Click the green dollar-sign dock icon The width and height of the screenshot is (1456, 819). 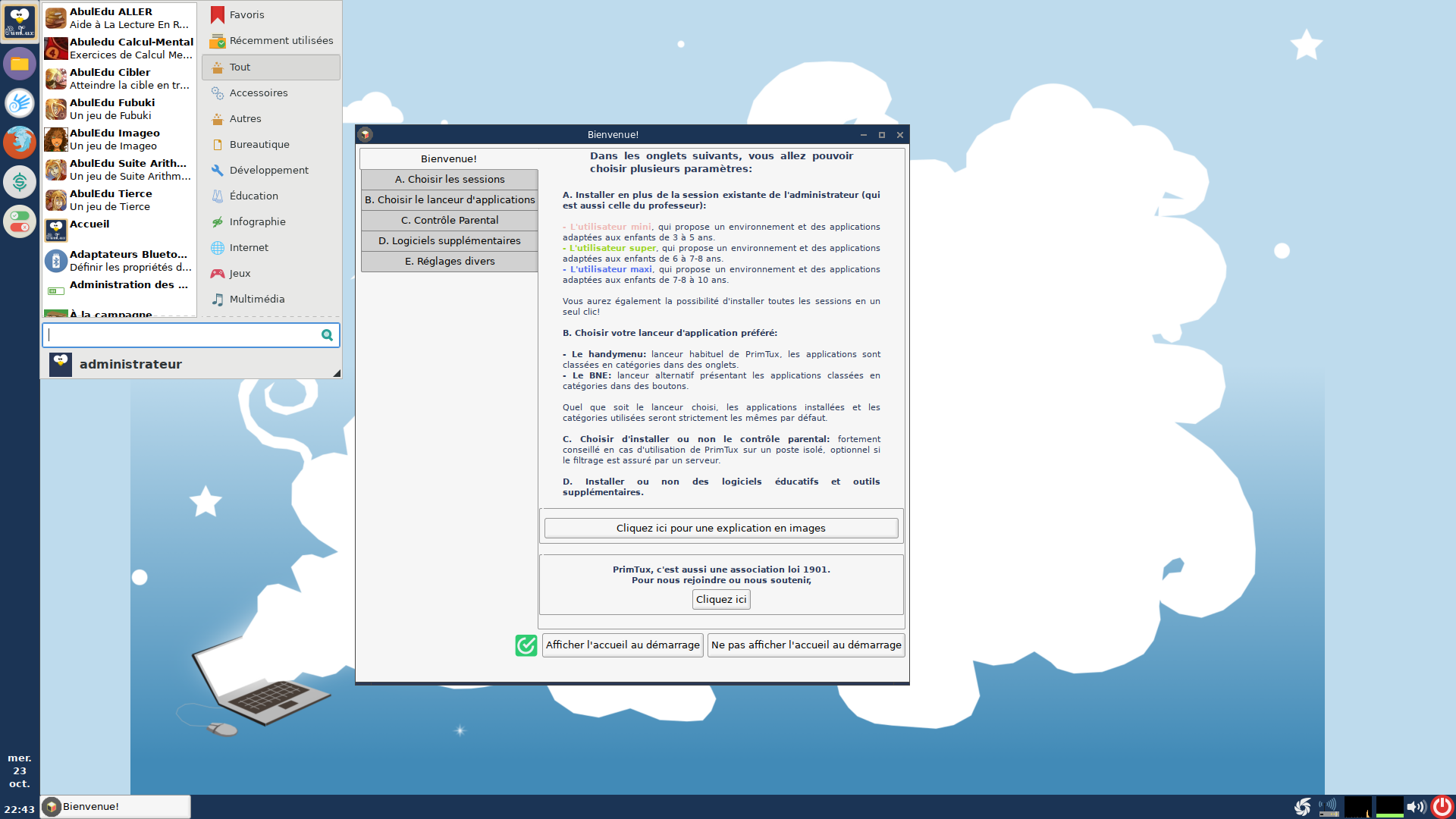[20, 181]
